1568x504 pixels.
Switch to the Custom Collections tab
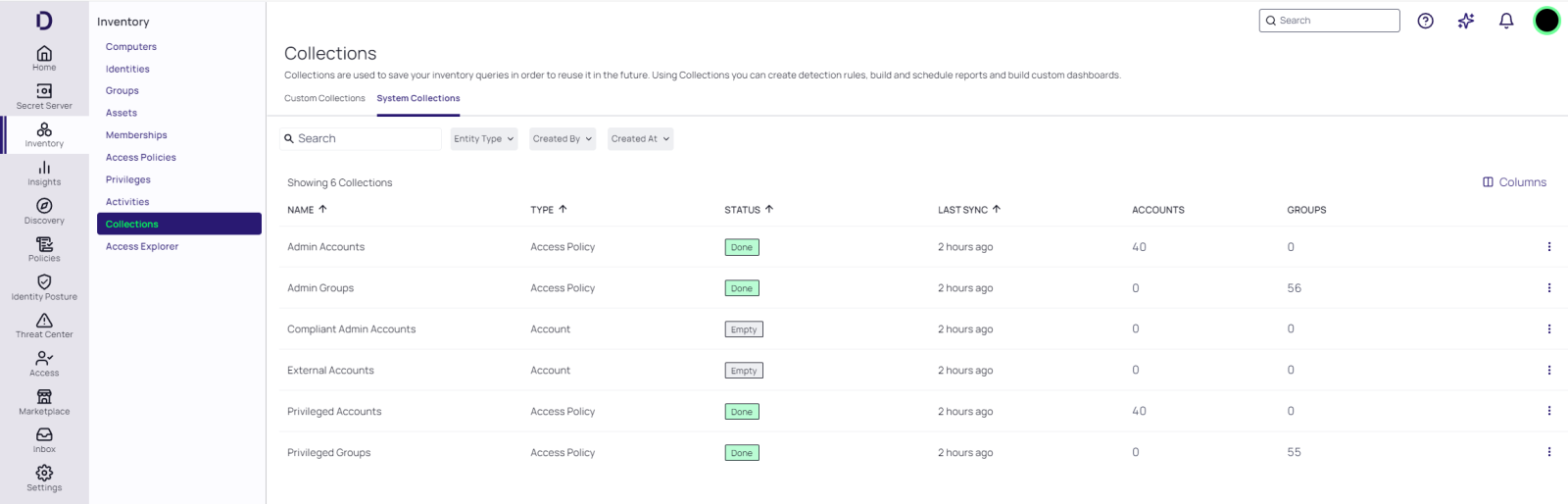tap(324, 98)
